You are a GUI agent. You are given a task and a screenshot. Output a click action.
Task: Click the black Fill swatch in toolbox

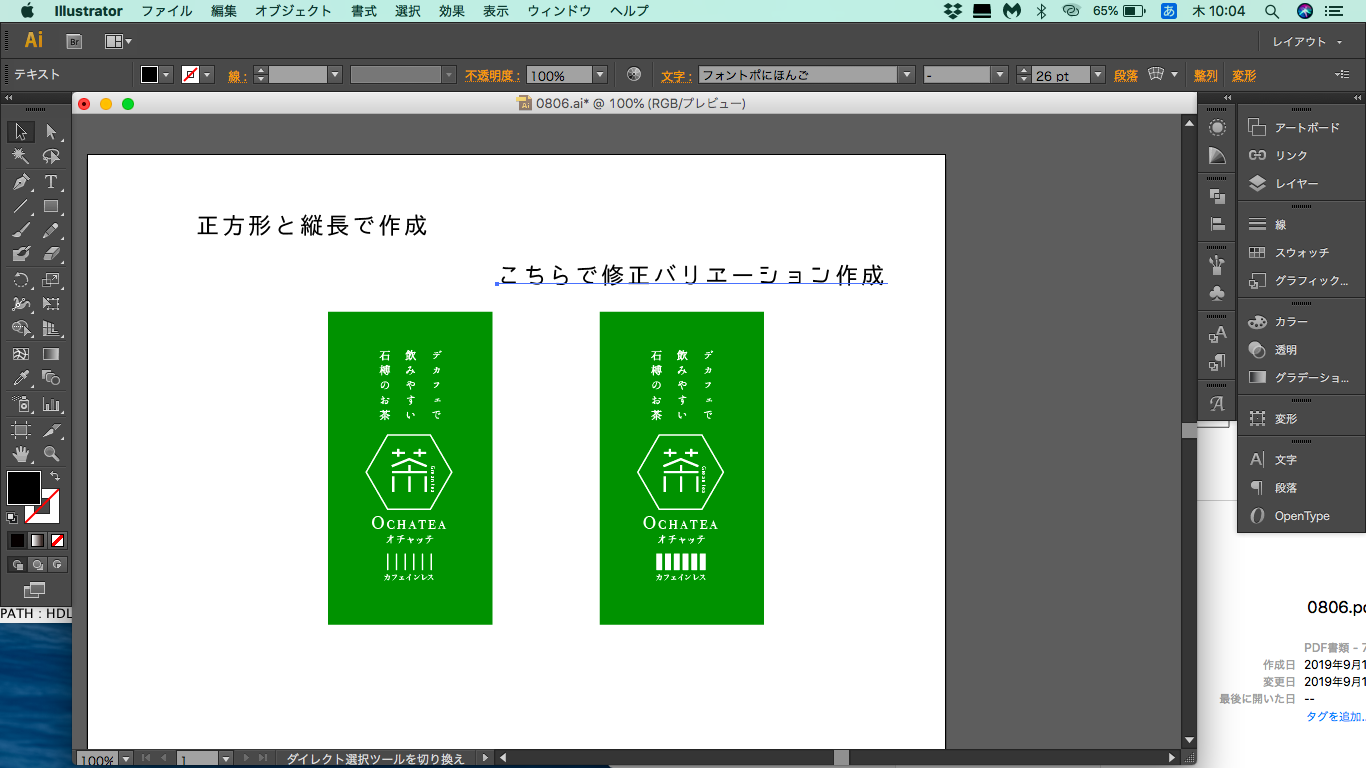click(x=23, y=488)
